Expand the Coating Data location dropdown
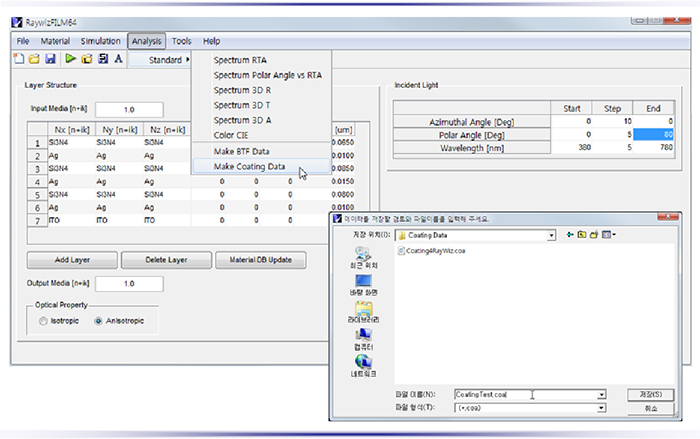 pyautogui.click(x=550, y=235)
